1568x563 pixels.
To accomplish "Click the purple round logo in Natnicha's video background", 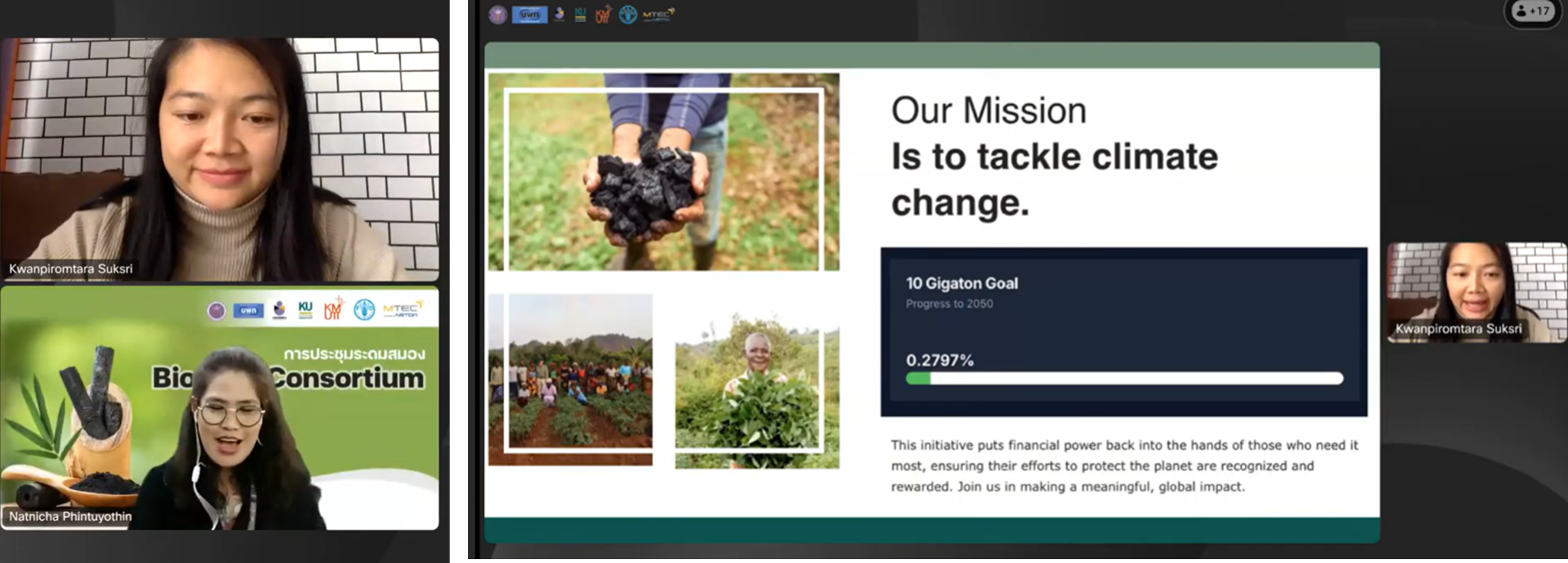I will [x=217, y=310].
